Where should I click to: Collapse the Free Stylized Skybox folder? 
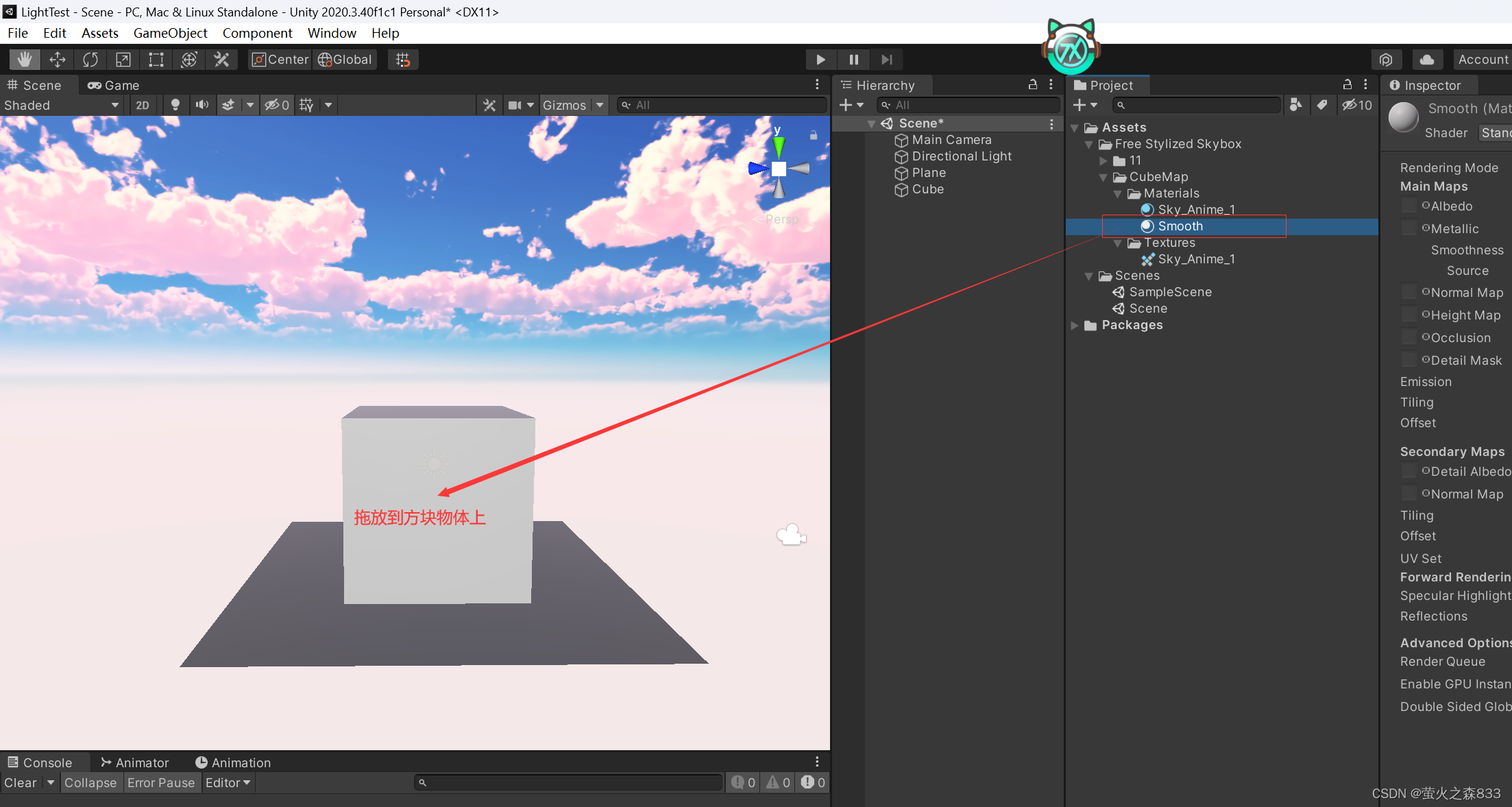[x=1088, y=145]
